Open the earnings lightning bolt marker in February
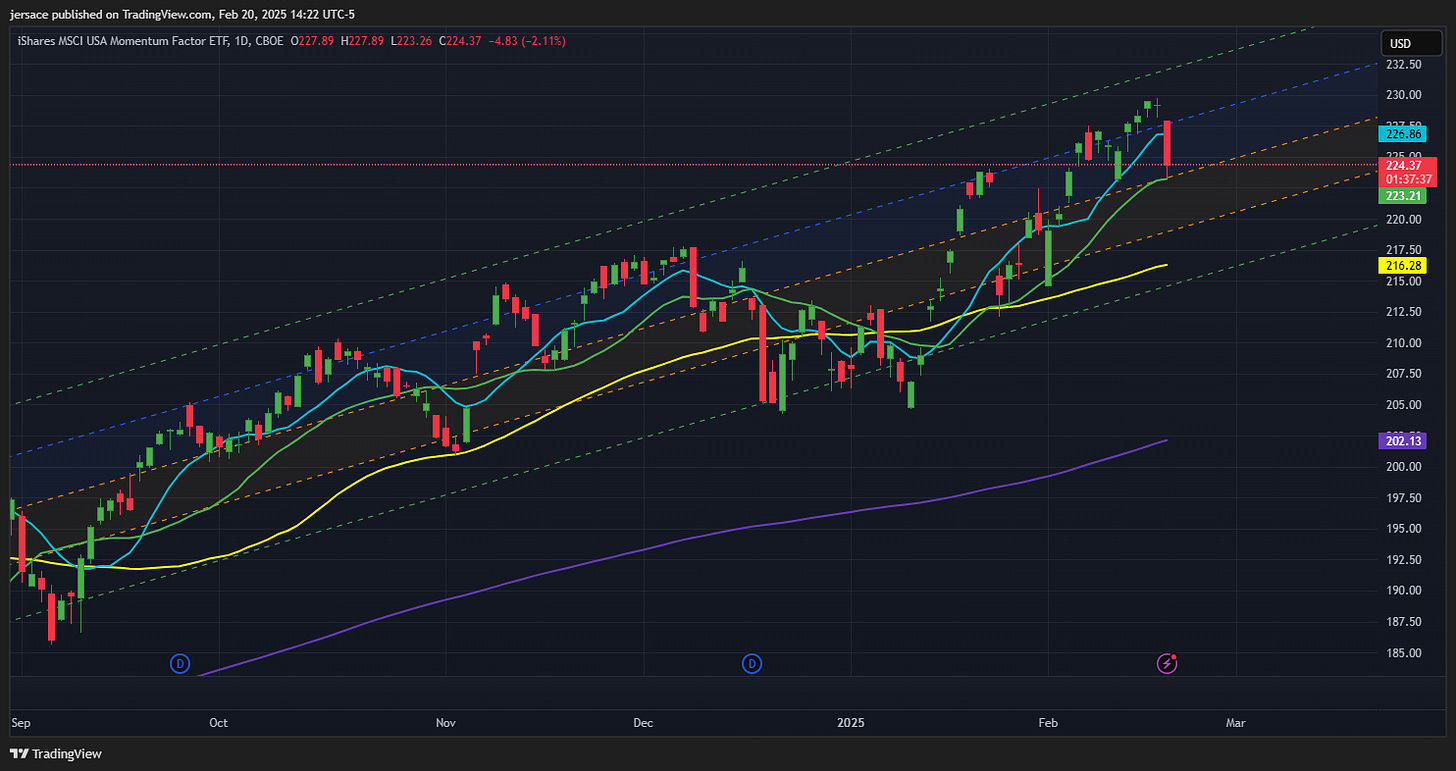The height and width of the screenshot is (771, 1456). click(1167, 663)
